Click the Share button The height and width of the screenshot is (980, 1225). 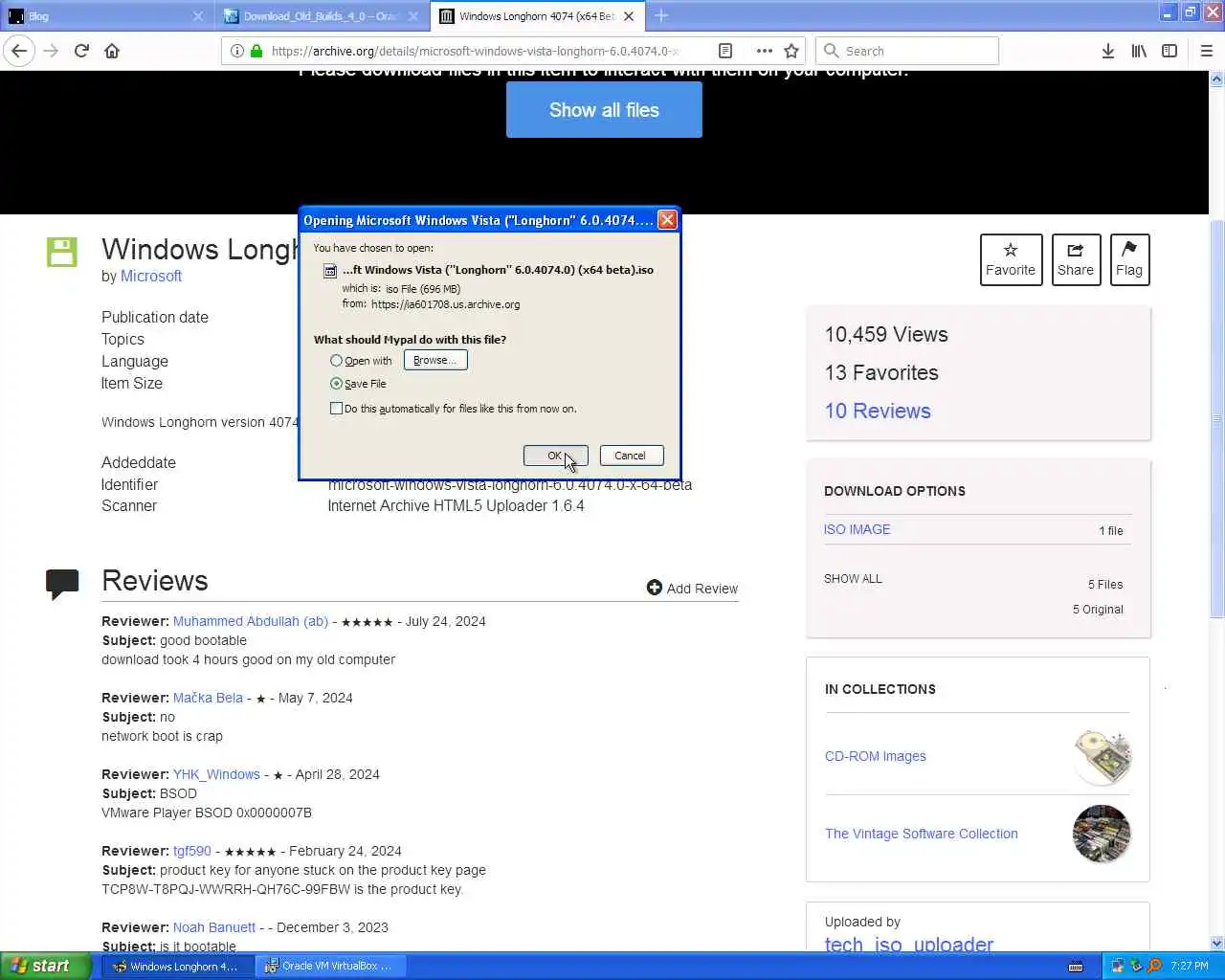1076,259
